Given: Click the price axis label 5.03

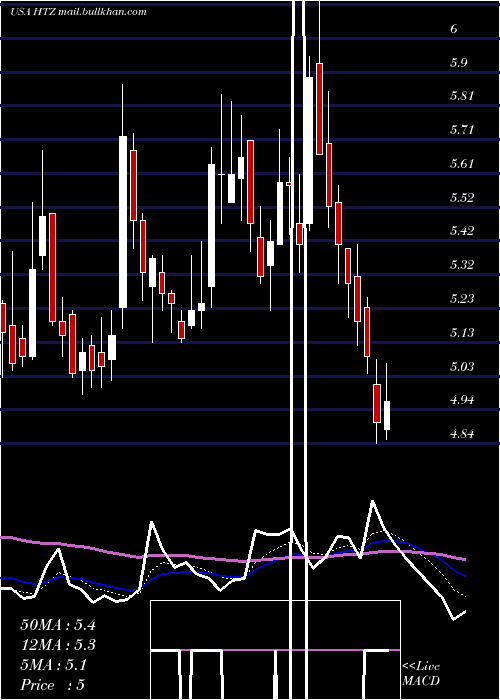Looking at the screenshot, I should tap(461, 367).
